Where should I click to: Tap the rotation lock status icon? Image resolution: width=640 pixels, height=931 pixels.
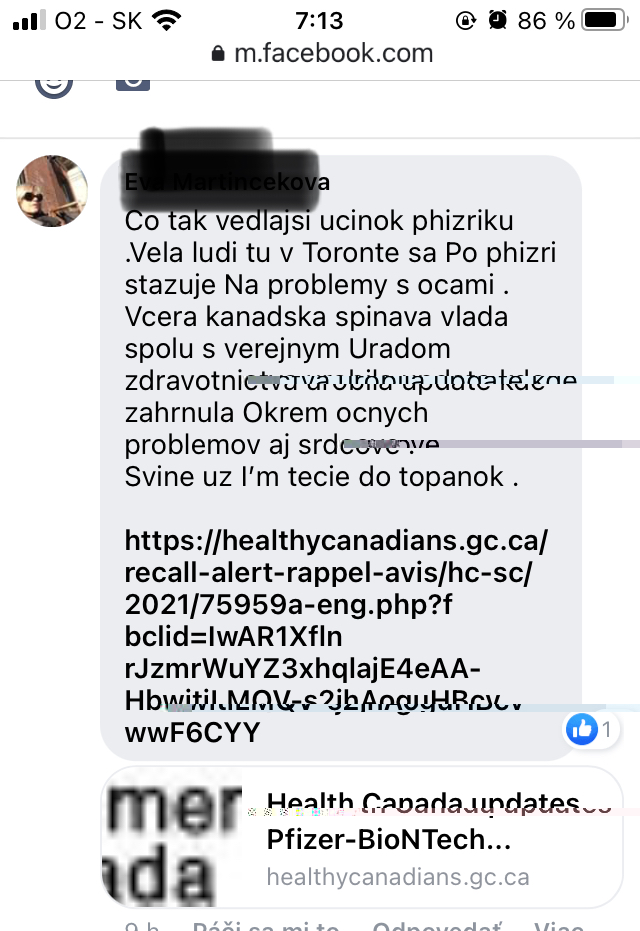click(466, 21)
